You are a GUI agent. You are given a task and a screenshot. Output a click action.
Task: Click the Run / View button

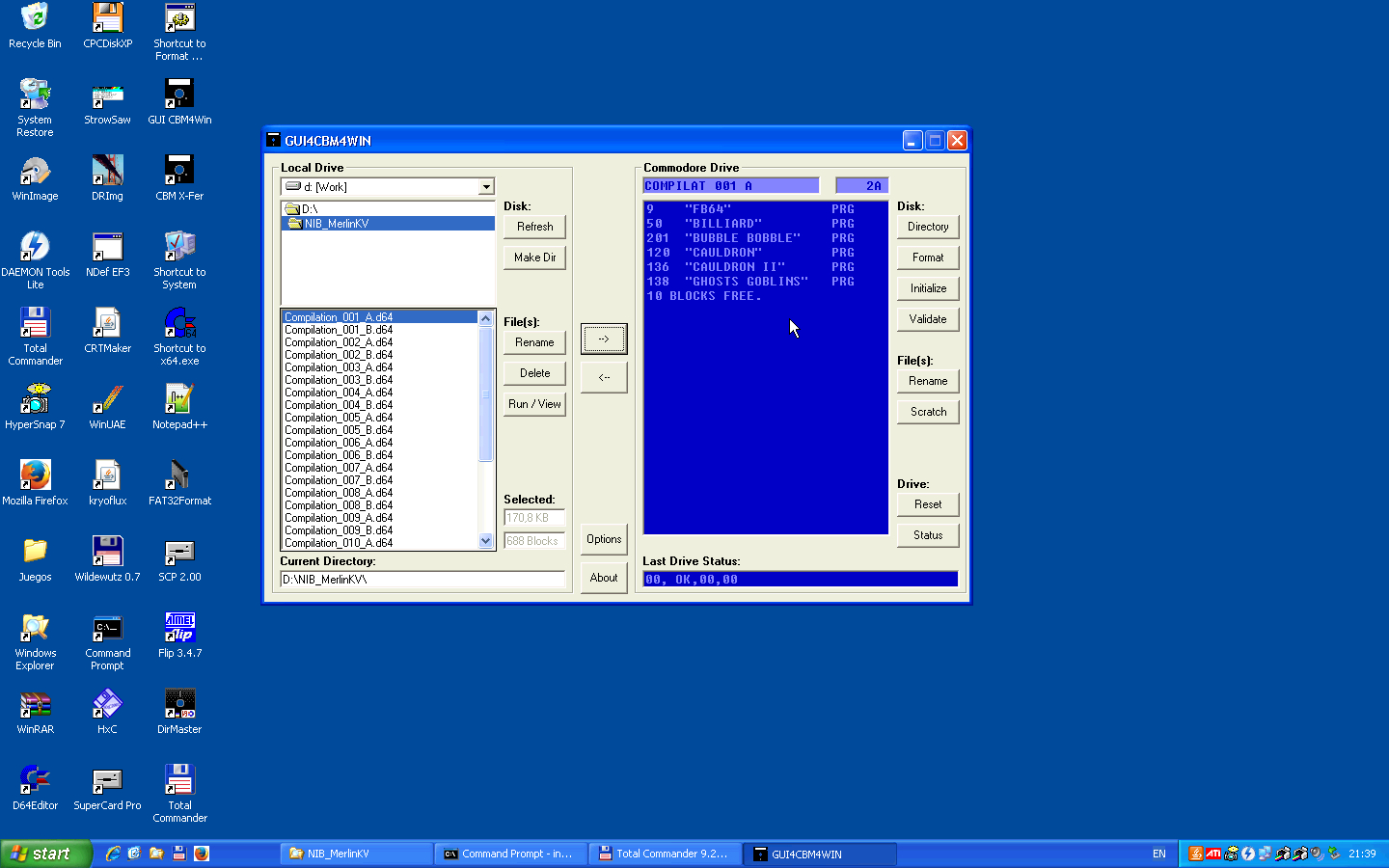click(534, 404)
